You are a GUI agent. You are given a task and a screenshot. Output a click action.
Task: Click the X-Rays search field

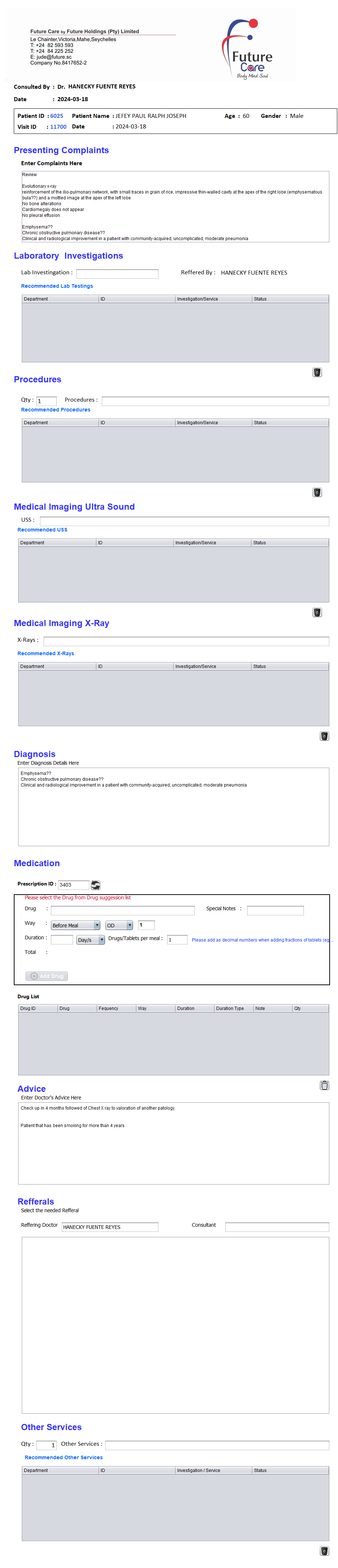[x=186, y=641]
